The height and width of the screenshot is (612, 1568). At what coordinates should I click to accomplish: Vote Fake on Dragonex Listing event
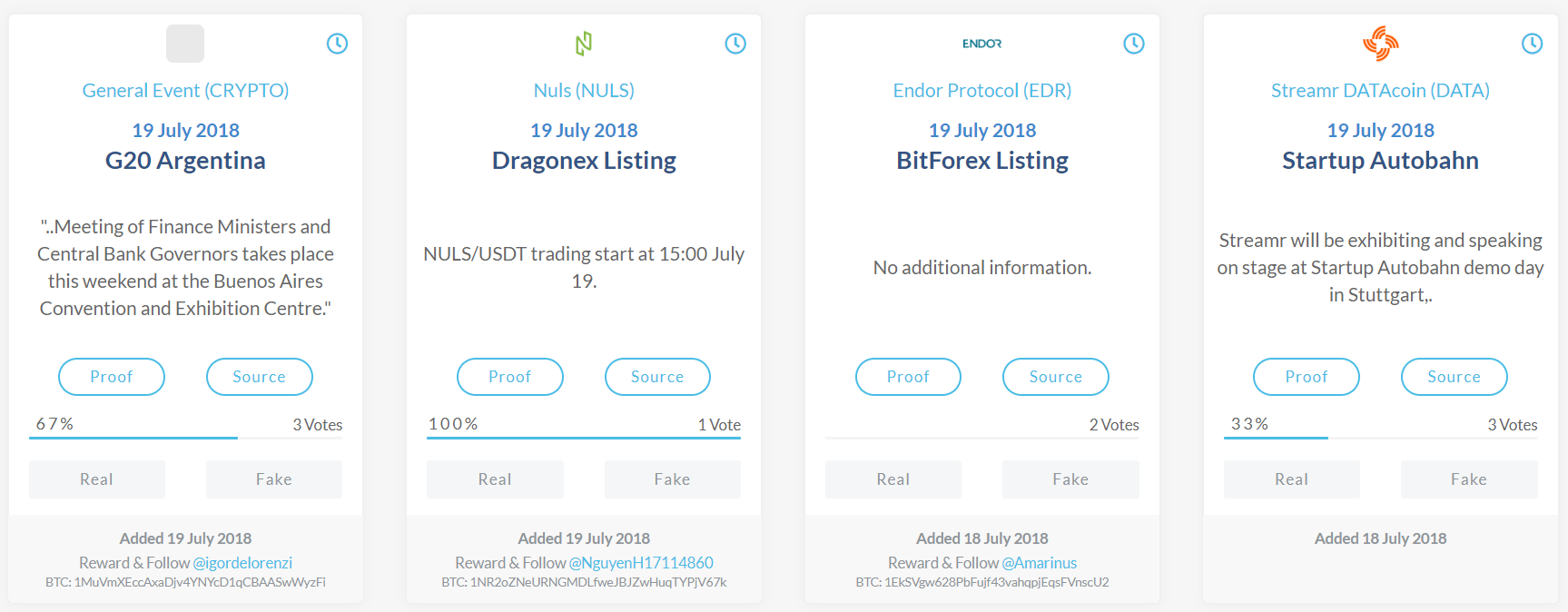point(672,479)
